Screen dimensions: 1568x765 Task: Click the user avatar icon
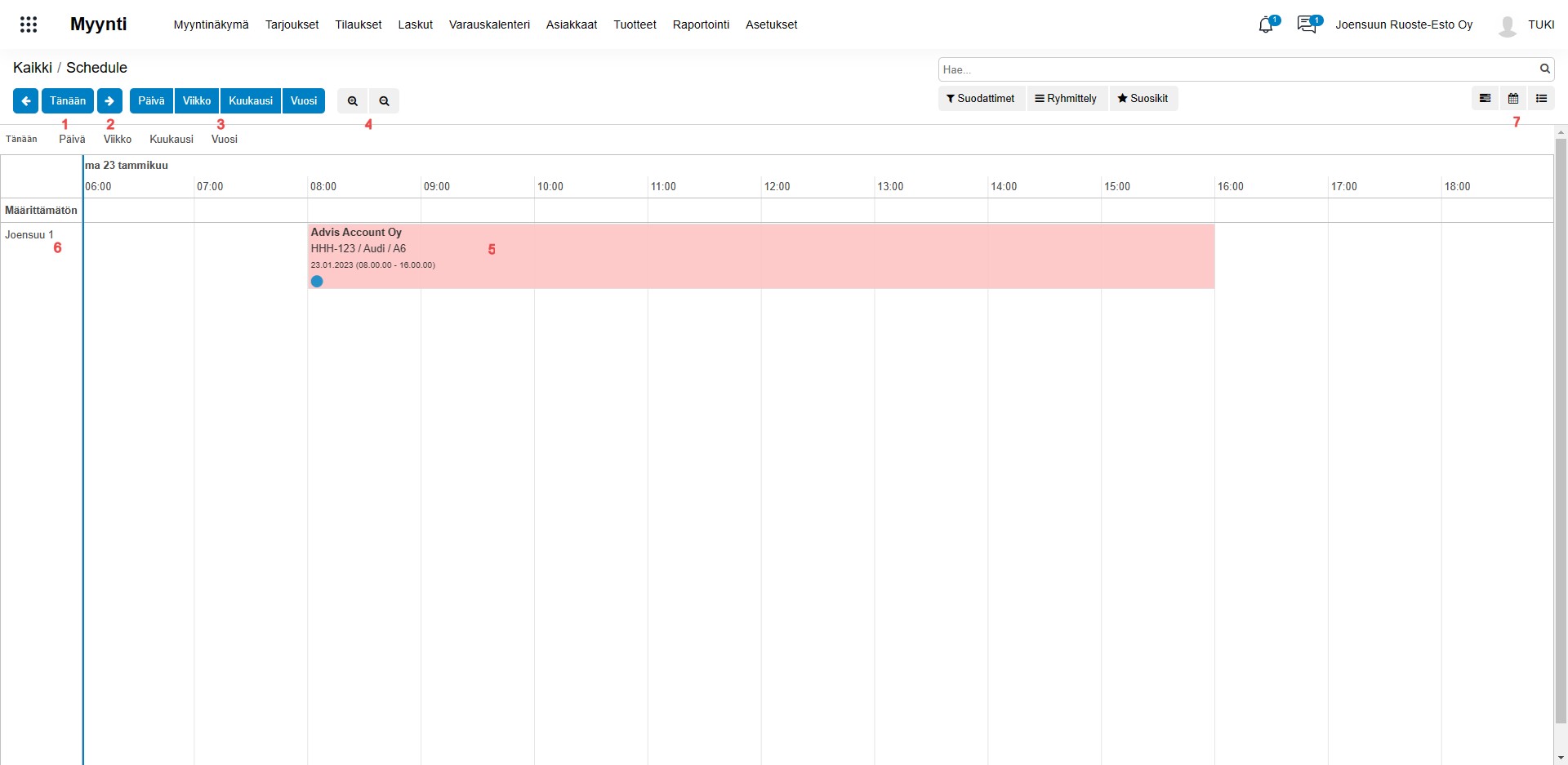pos(1508,25)
